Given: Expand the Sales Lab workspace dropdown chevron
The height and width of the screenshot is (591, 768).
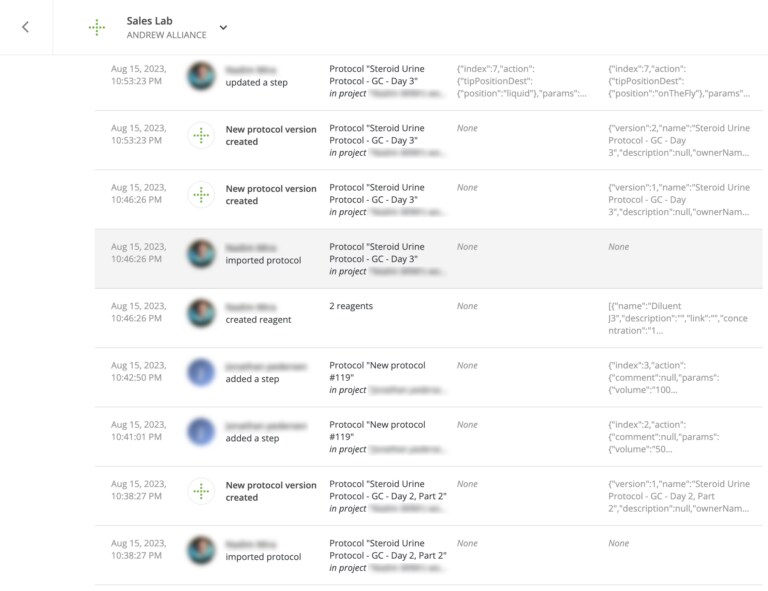Looking at the screenshot, I should 223,28.
